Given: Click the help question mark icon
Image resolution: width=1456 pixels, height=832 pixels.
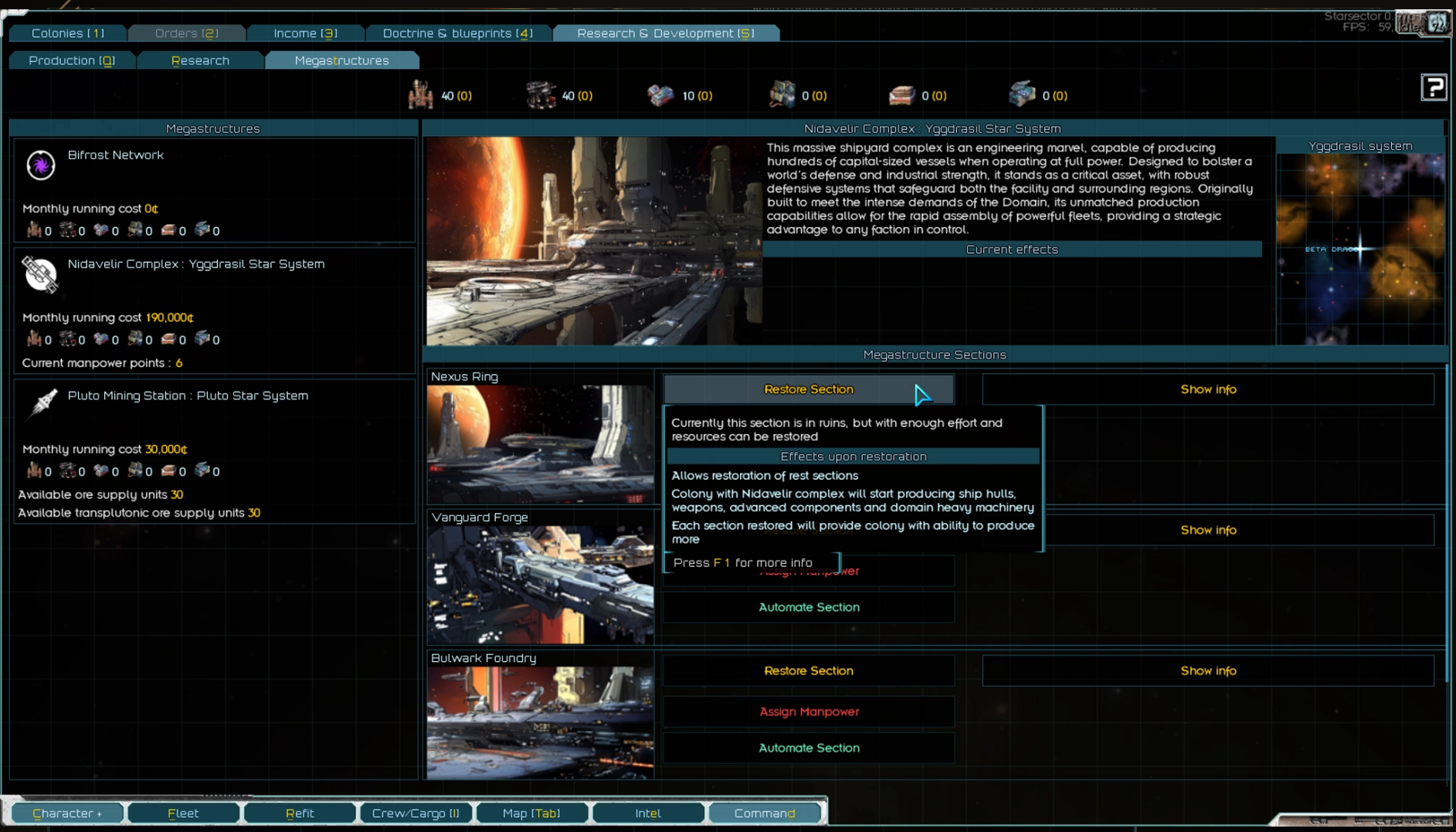Looking at the screenshot, I should click(x=1434, y=87).
